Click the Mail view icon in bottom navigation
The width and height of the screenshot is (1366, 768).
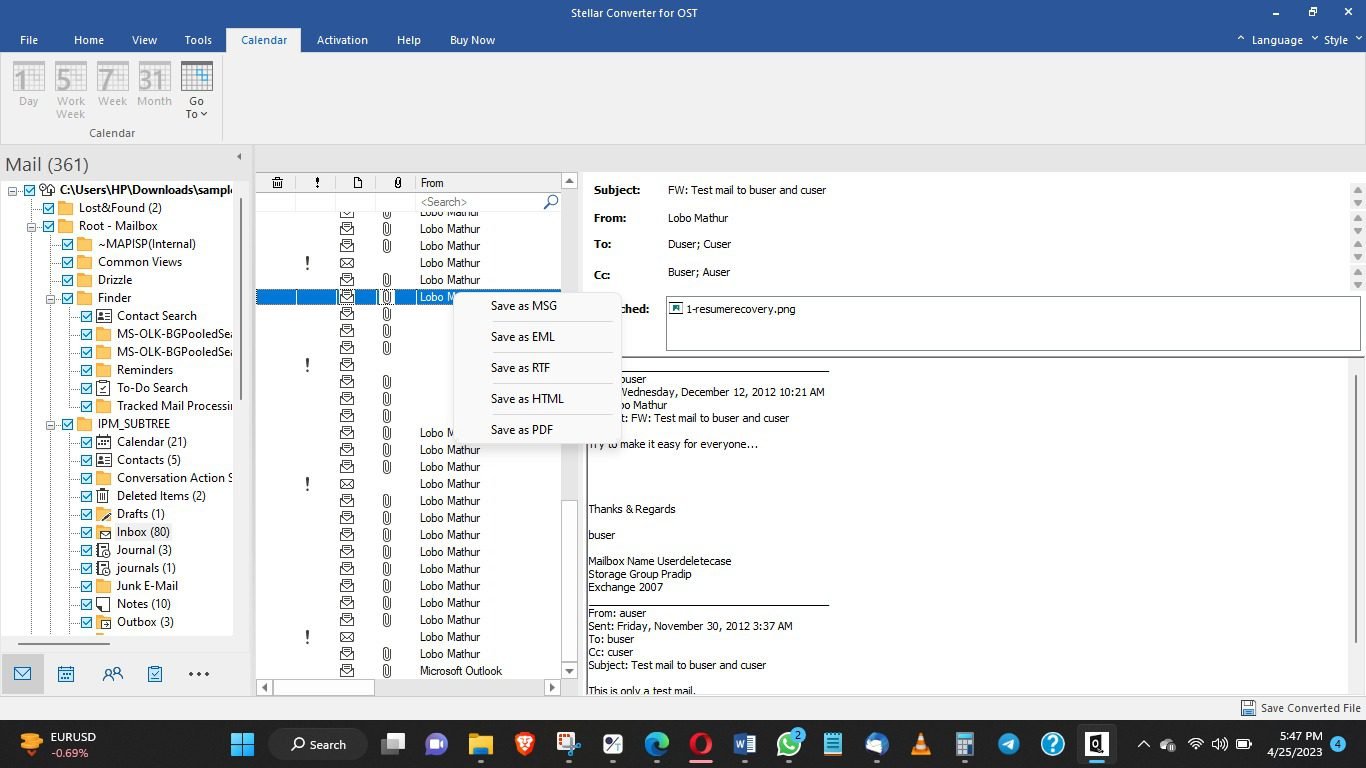tap(23, 674)
